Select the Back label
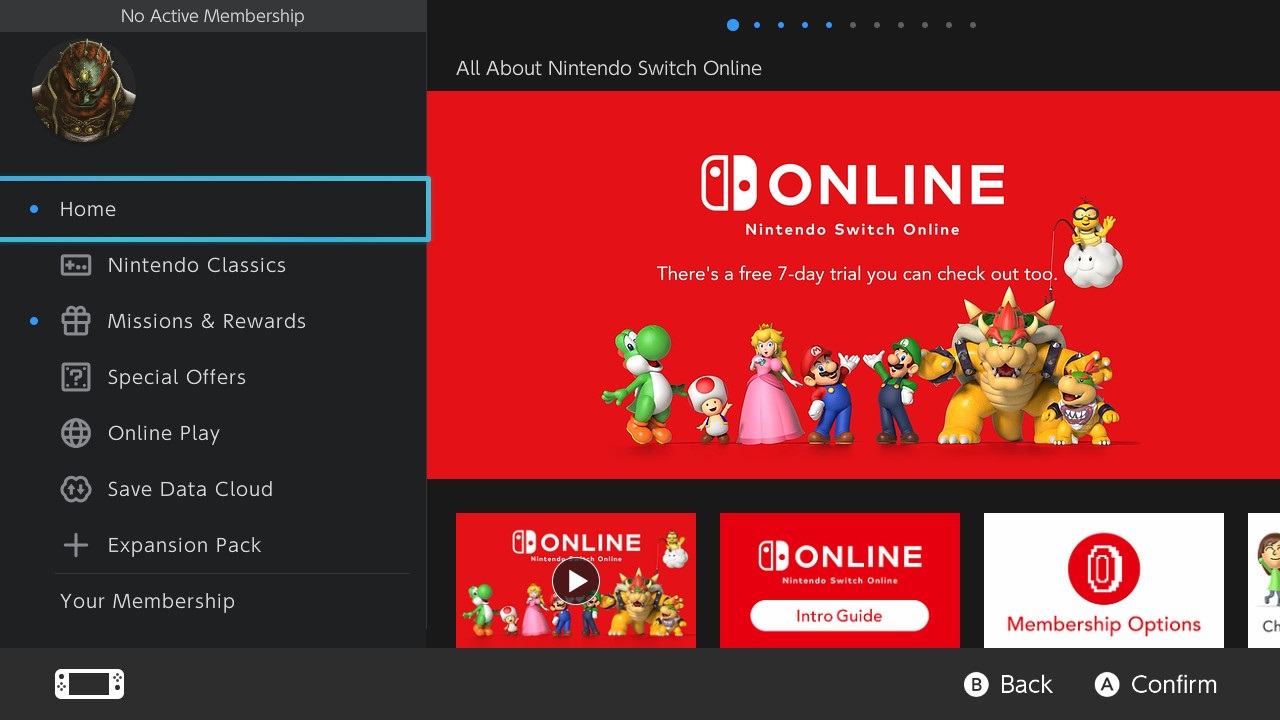Image resolution: width=1280 pixels, height=720 pixels. pyautogui.click(x=1026, y=684)
